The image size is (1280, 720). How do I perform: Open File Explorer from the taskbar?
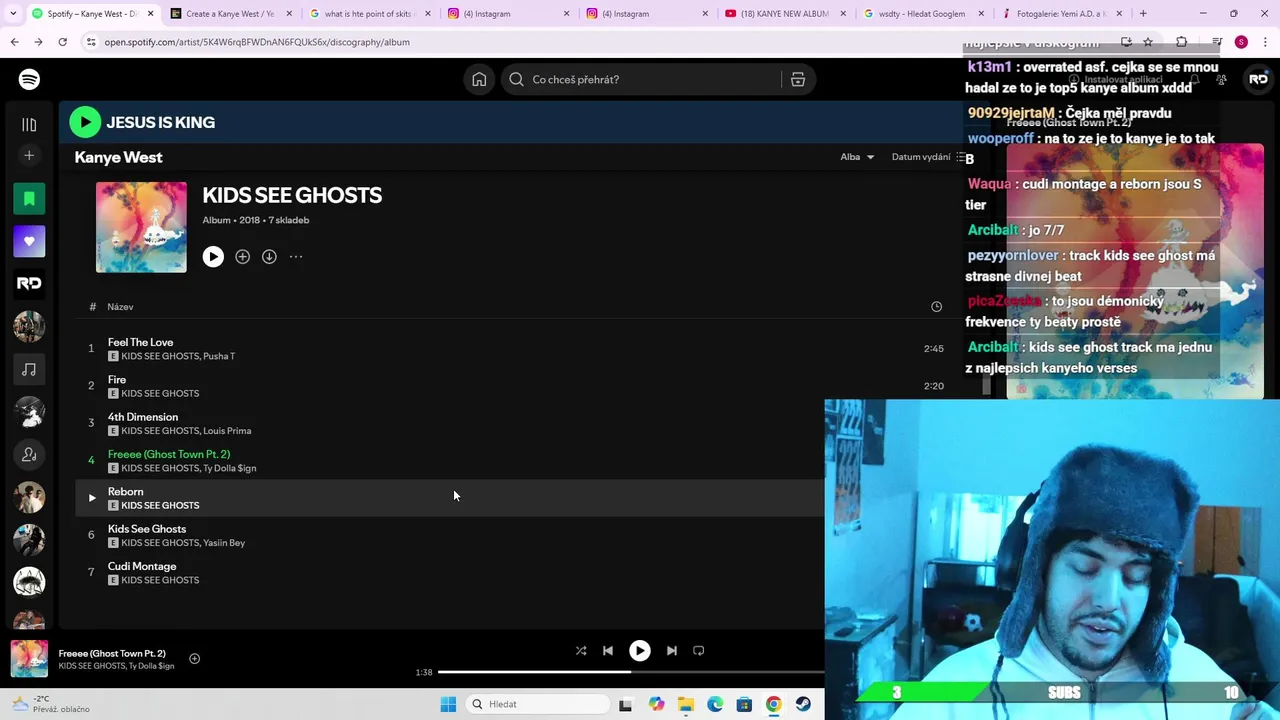click(x=685, y=704)
